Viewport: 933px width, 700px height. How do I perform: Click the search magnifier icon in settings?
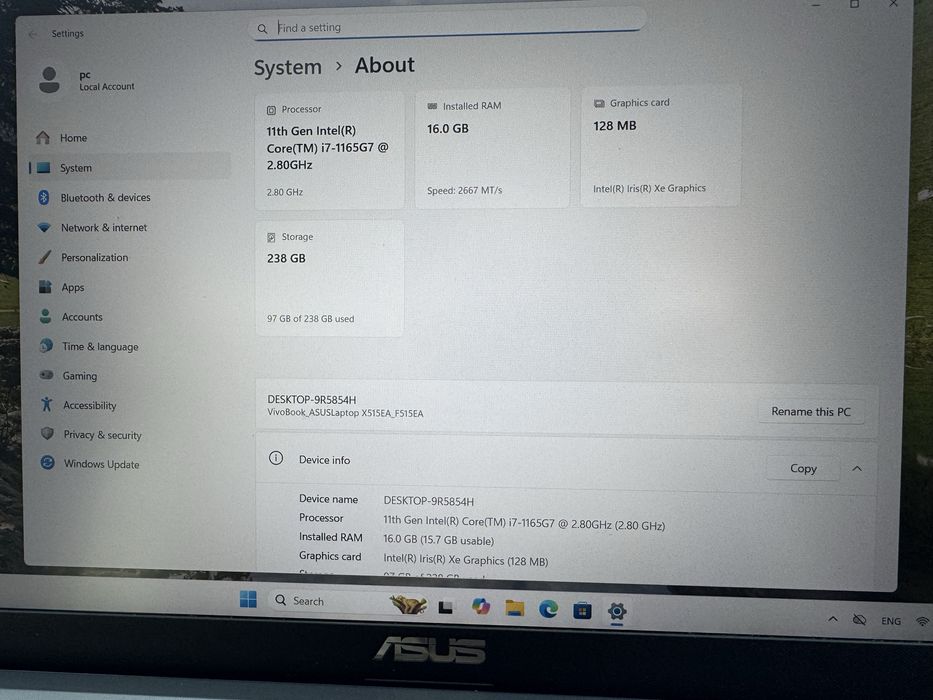coord(262,28)
